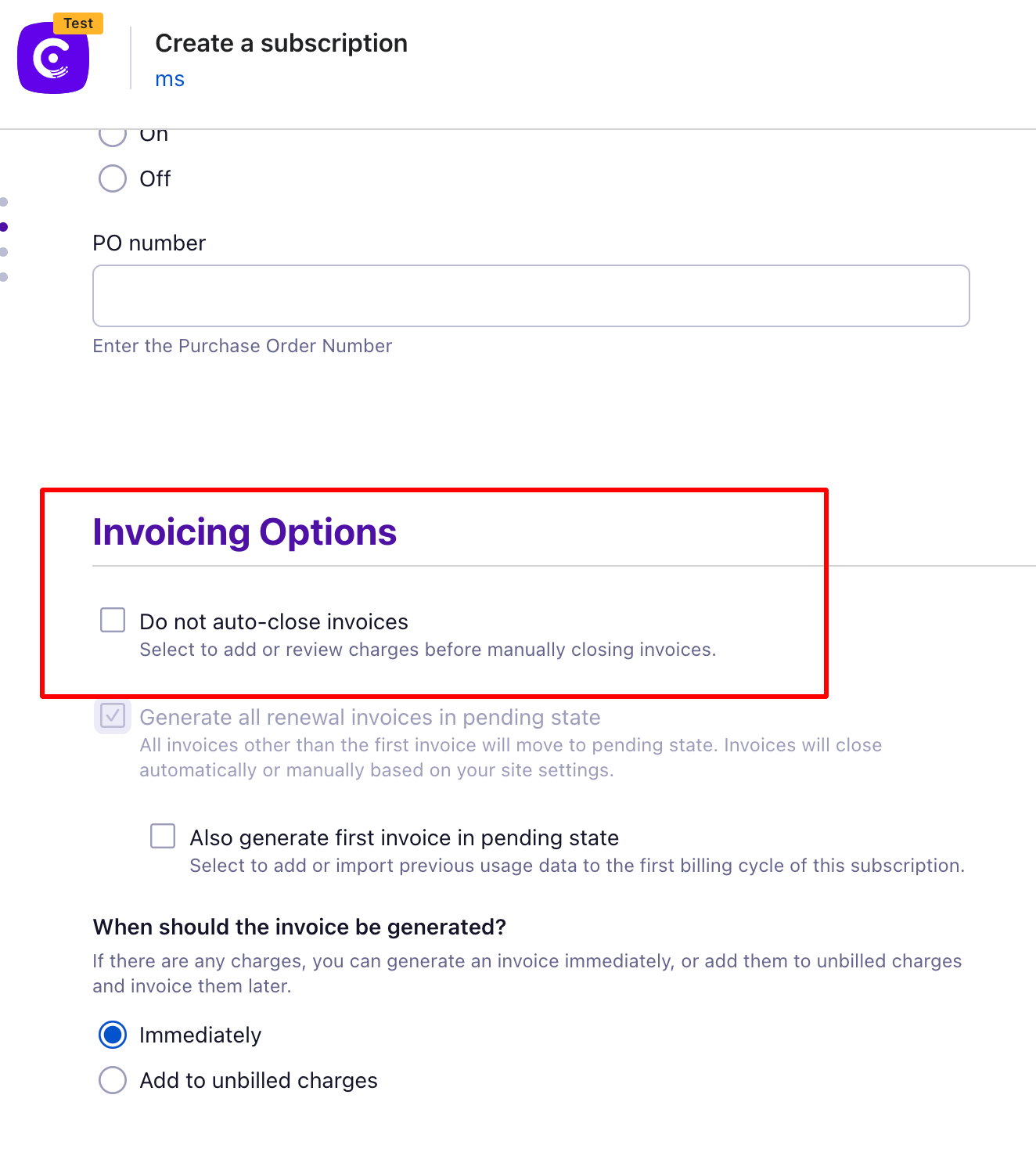Screen dimensions: 1036x1174
Task: Click the active dark purple navigation dot
Action: (4, 227)
